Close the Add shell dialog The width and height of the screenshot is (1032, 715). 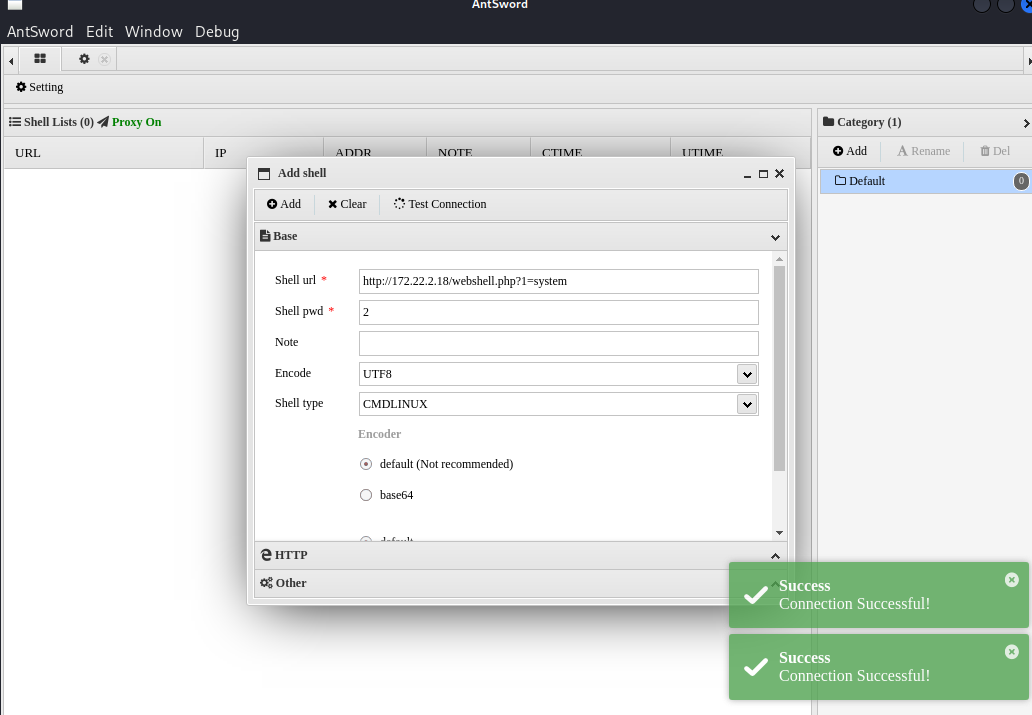779,173
